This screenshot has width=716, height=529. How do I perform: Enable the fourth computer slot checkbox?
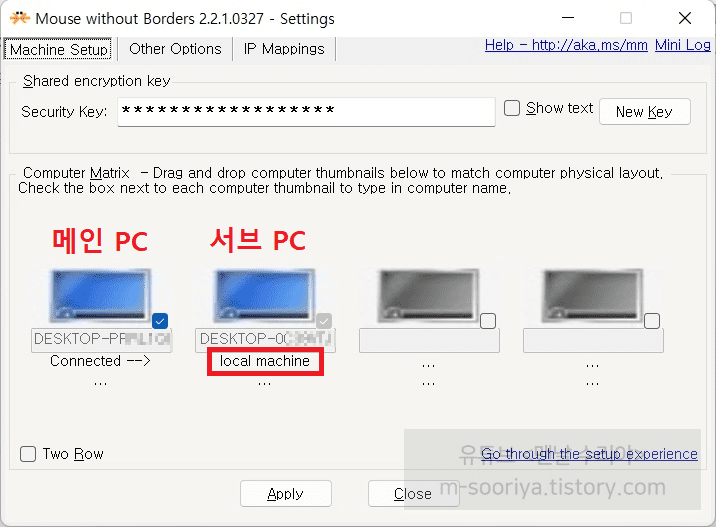tap(652, 321)
